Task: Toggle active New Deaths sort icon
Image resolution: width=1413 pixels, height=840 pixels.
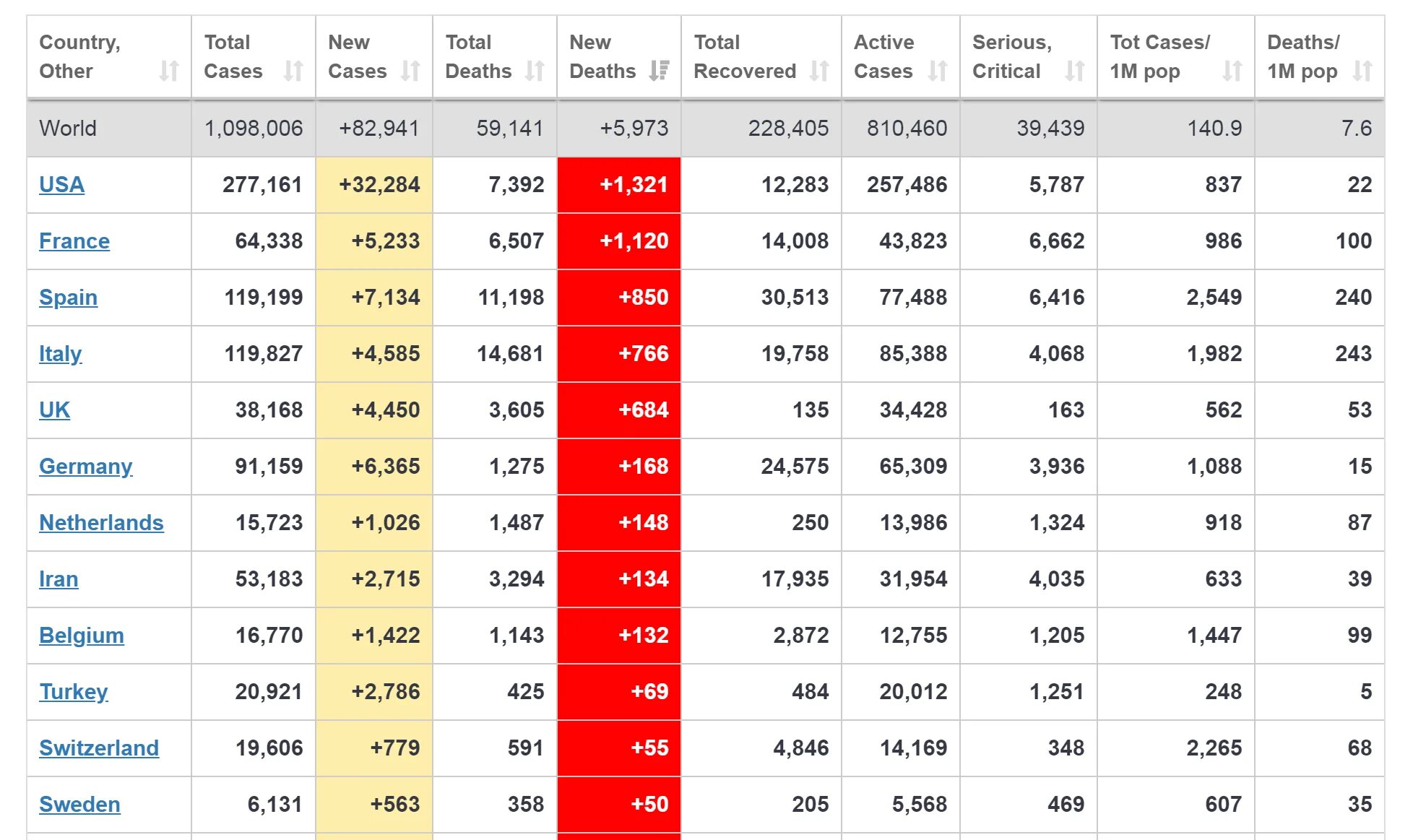Action: [659, 71]
